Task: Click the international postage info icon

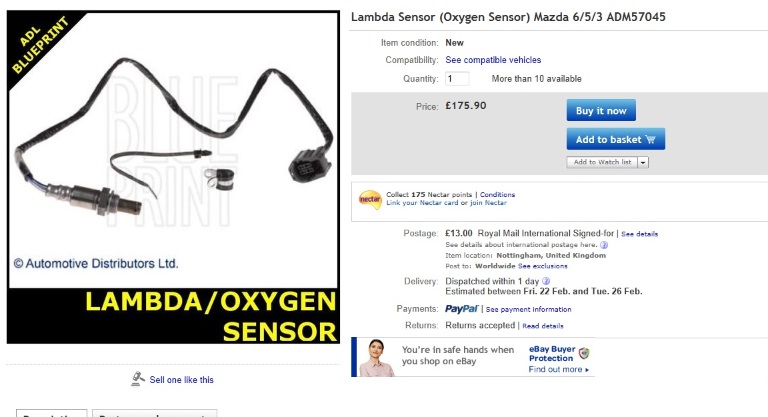Action: pyautogui.click(x=604, y=245)
